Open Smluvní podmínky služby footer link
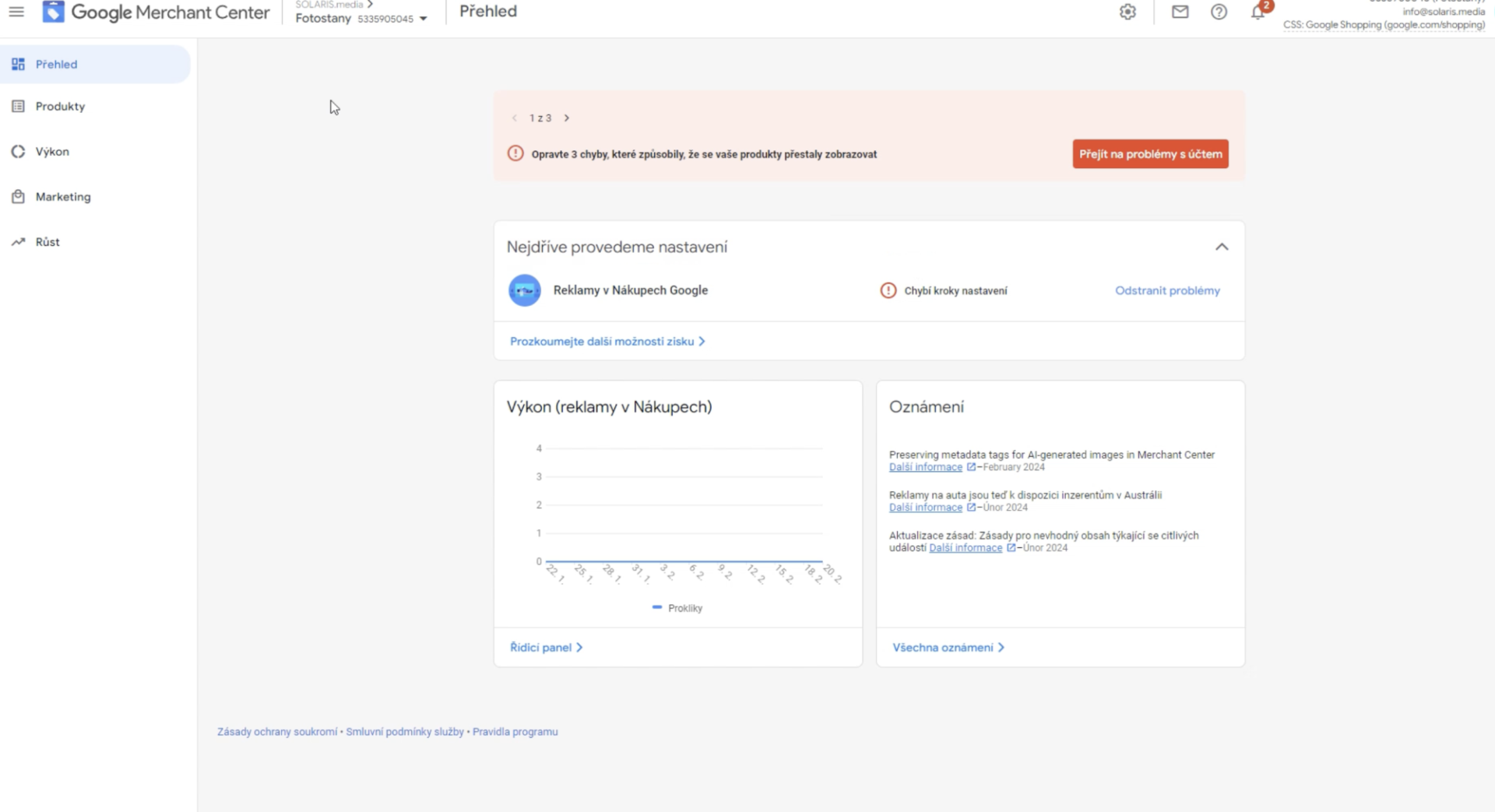The height and width of the screenshot is (812, 1495). [x=405, y=732]
